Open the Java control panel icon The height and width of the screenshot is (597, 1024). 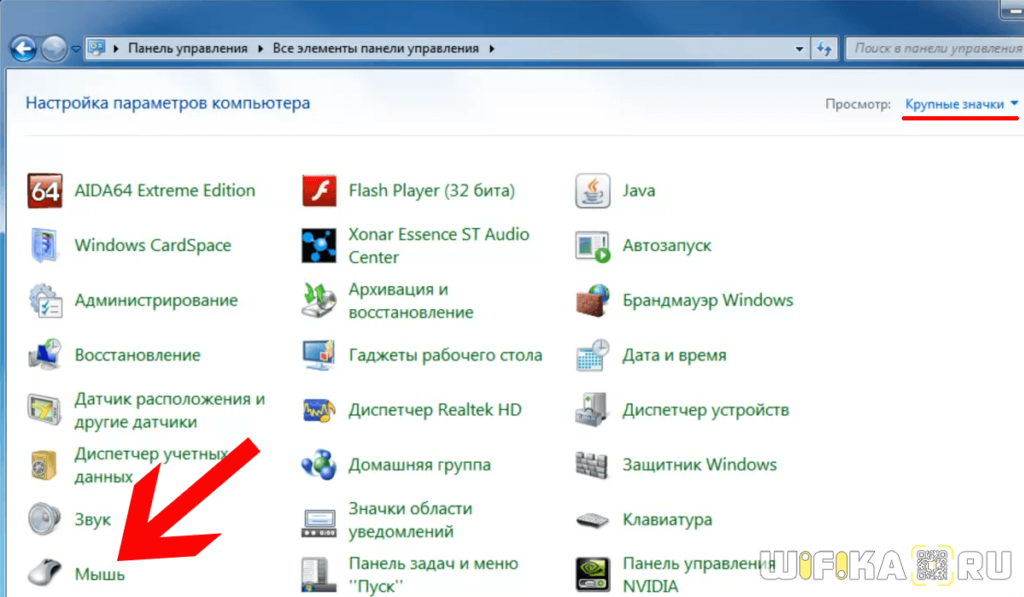(x=593, y=190)
